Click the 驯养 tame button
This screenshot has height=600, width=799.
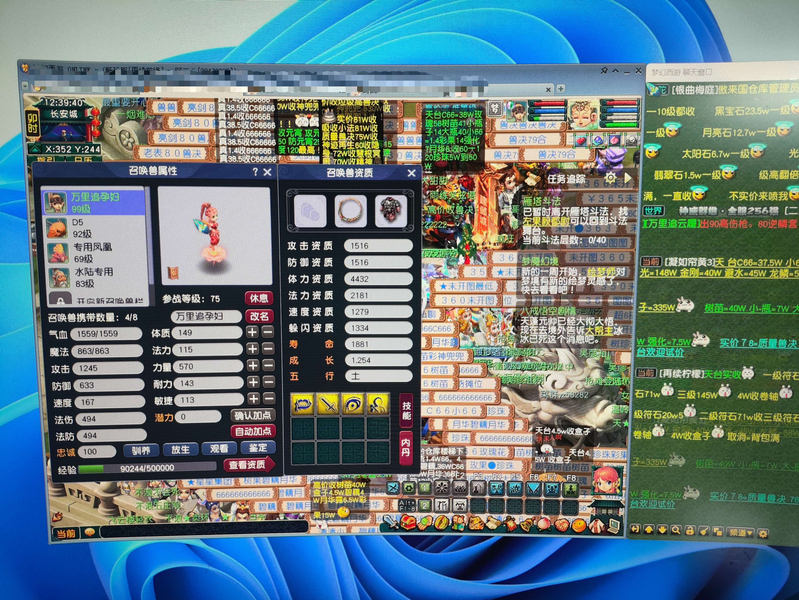(141, 450)
